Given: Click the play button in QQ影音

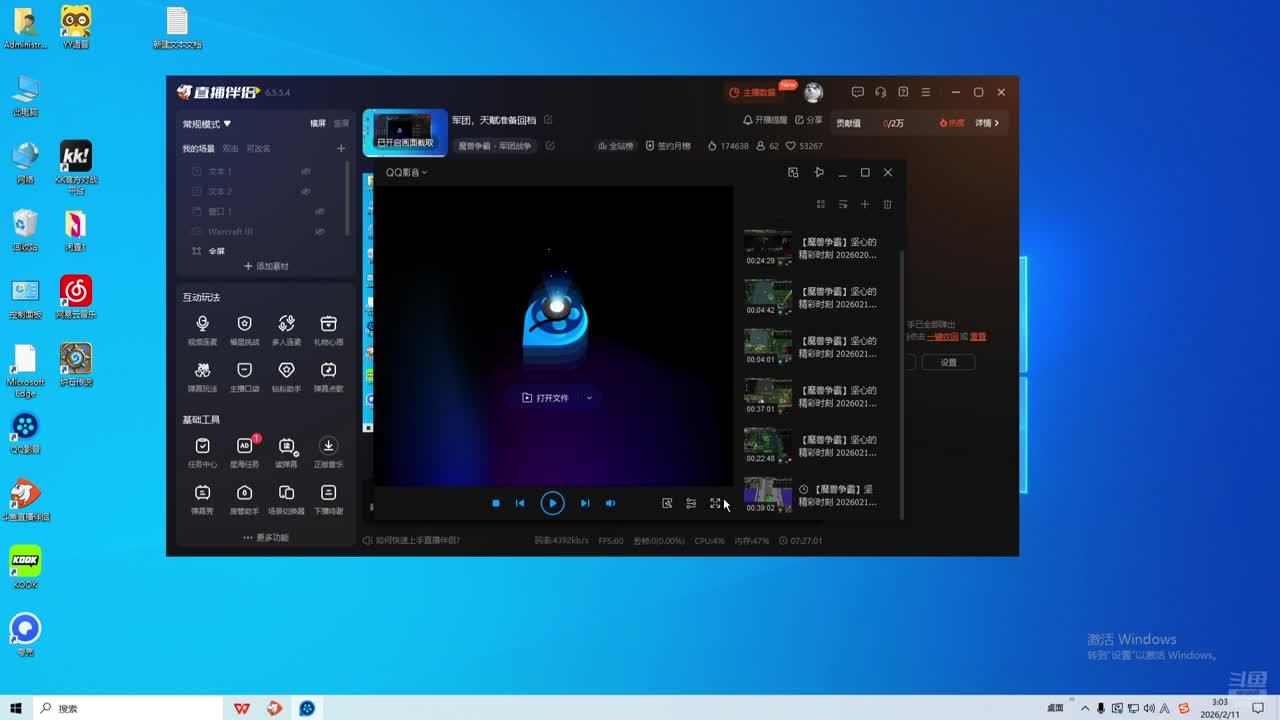Looking at the screenshot, I should (x=552, y=503).
